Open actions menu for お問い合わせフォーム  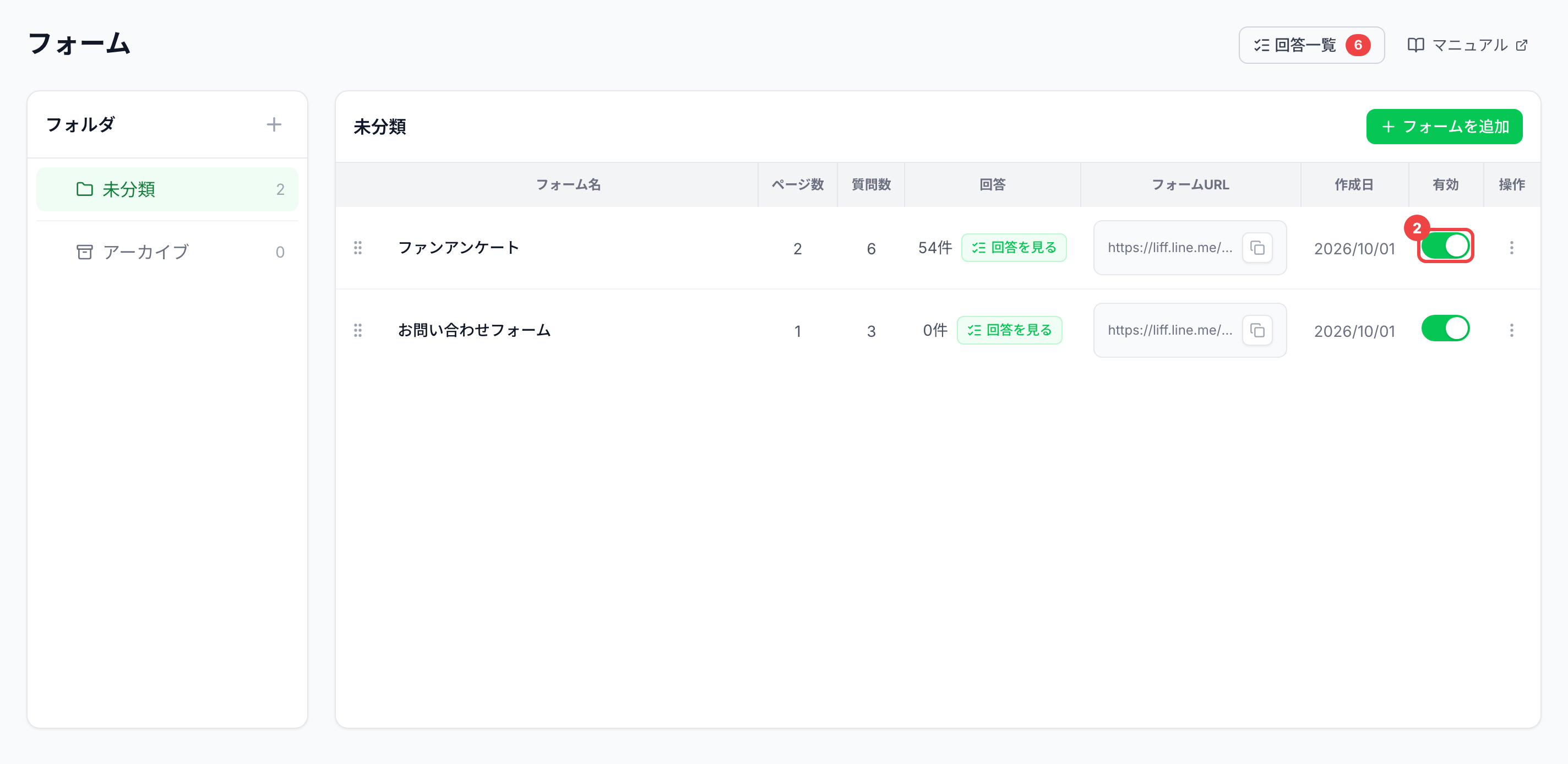1511,330
